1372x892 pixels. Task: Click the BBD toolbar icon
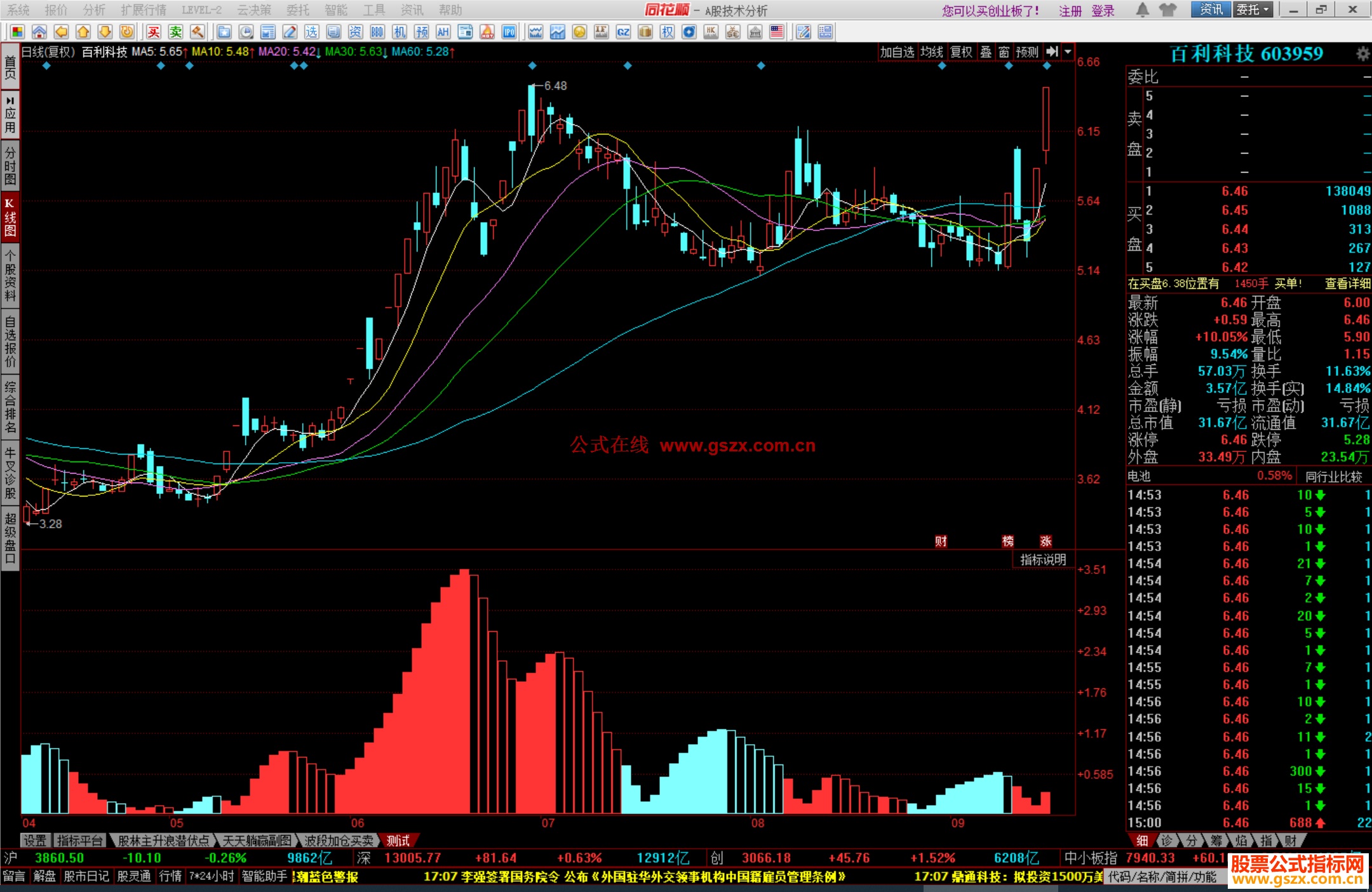tap(377, 32)
